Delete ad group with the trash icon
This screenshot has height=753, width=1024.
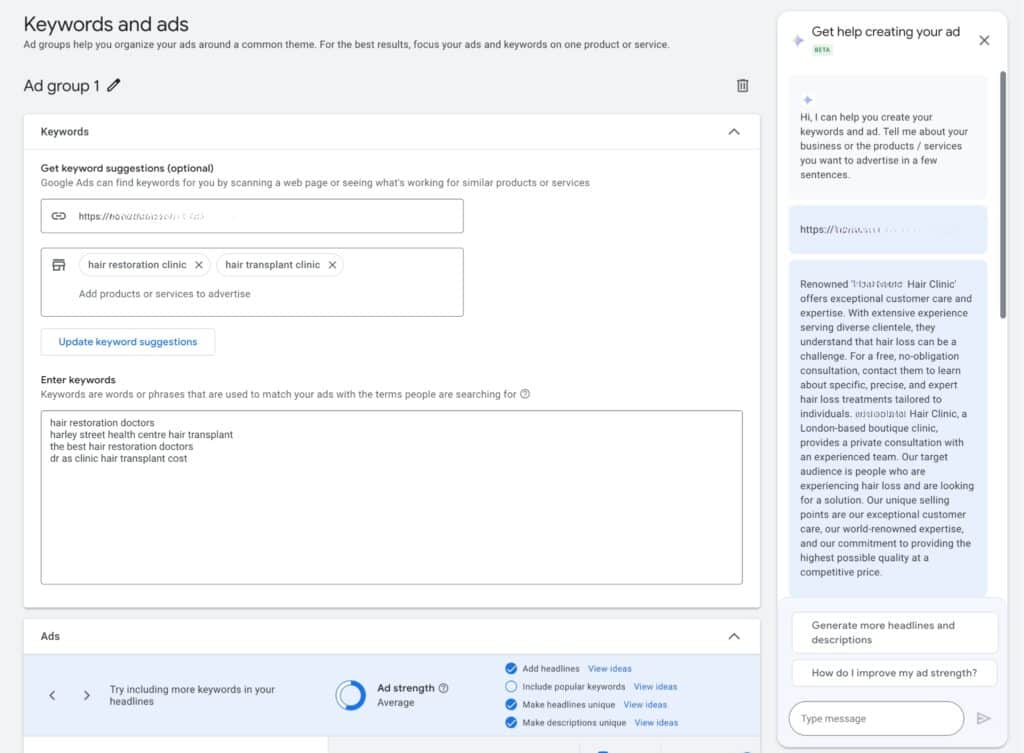pyautogui.click(x=742, y=86)
